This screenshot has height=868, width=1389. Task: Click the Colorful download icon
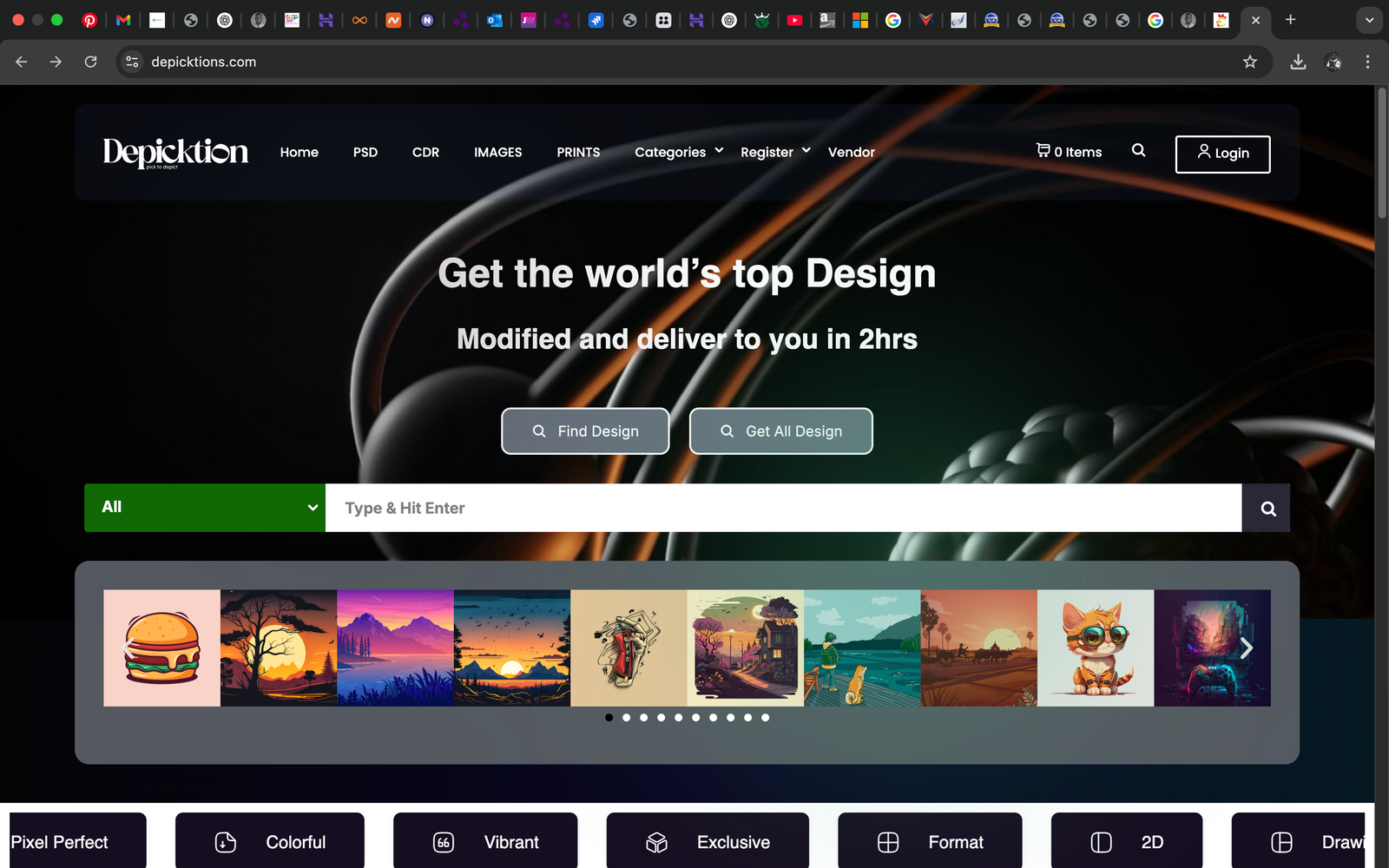(225, 841)
